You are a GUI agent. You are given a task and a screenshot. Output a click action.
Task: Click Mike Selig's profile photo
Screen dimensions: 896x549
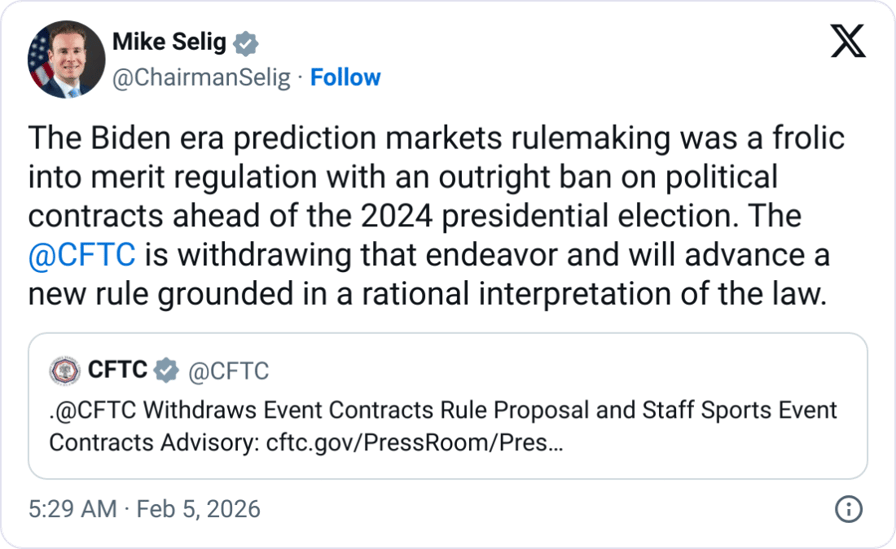pyautogui.click(x=66, y=59)
